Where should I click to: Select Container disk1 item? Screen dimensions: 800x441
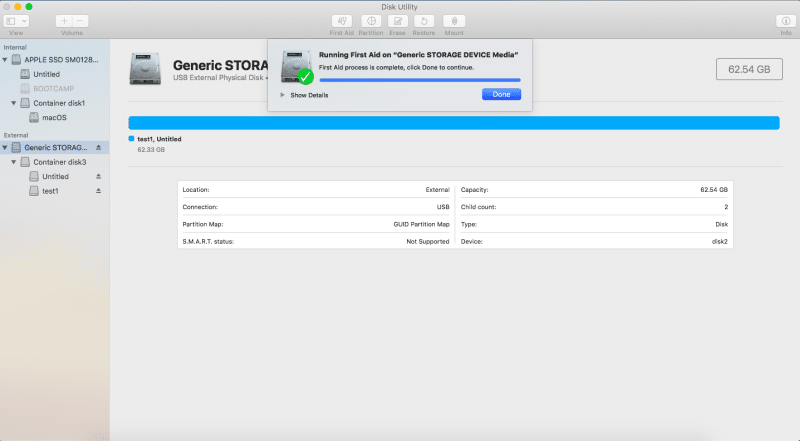click(x=55, y=103)
